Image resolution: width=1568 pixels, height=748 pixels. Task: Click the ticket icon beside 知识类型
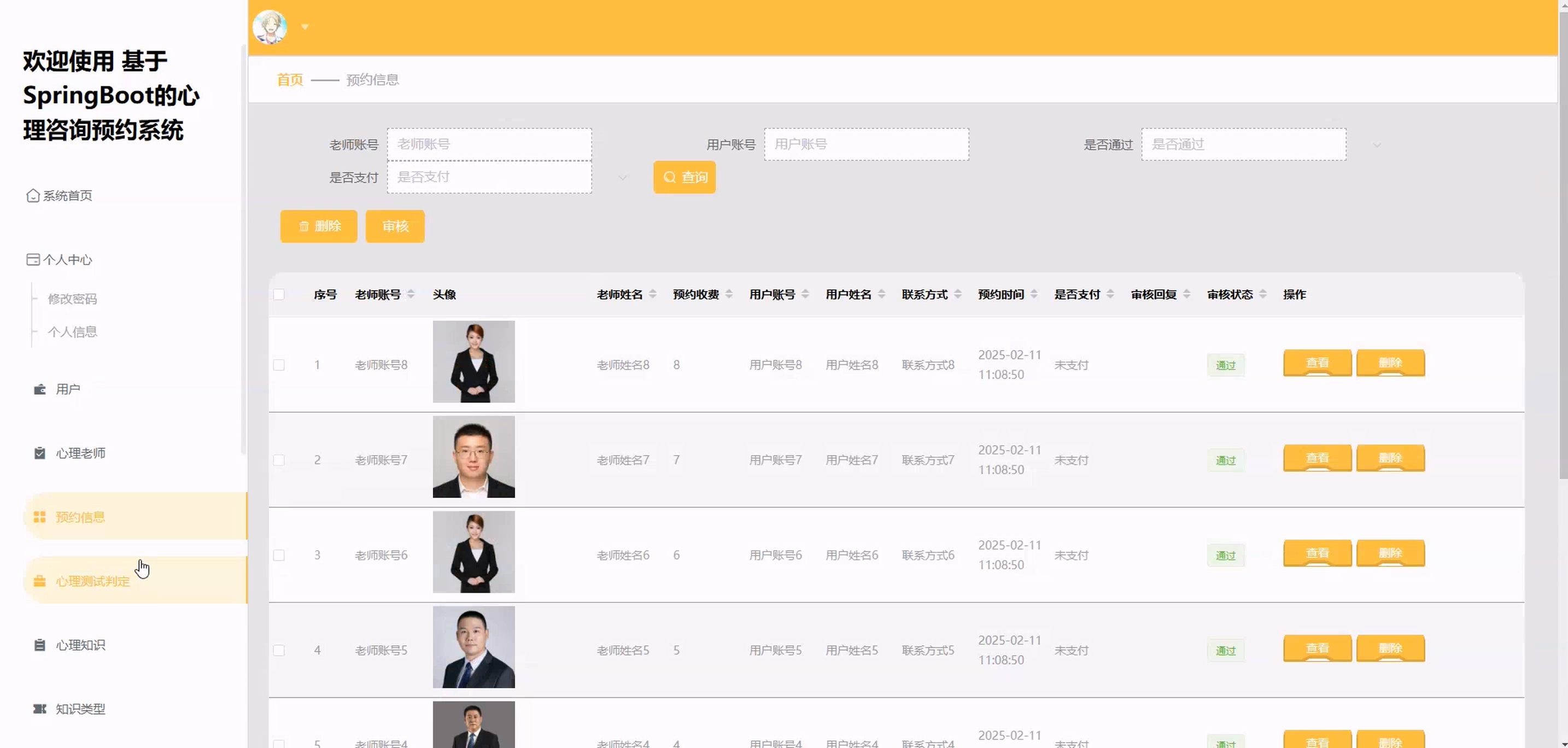39,709
